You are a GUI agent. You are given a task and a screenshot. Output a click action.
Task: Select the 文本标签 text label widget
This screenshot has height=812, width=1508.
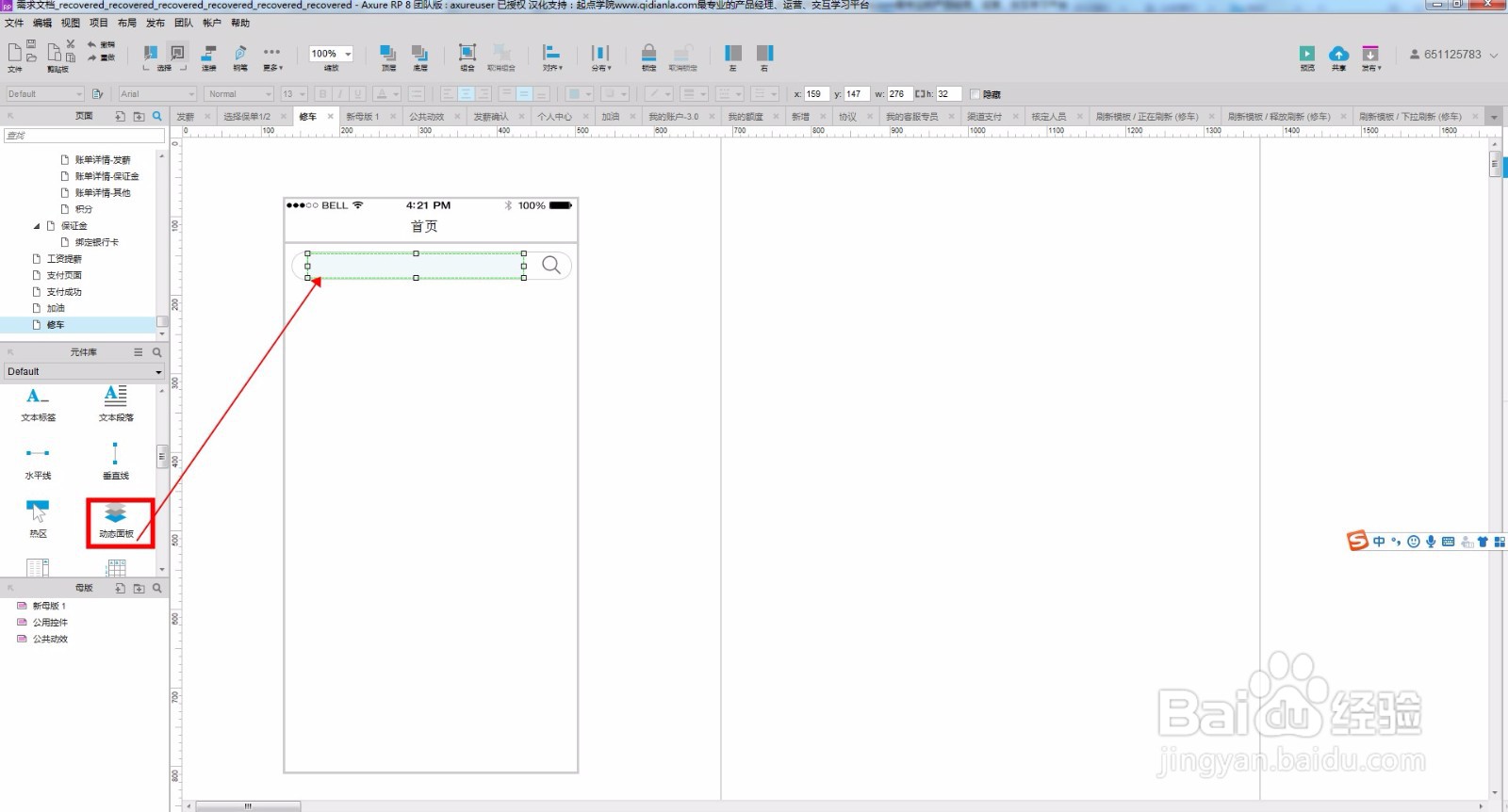pos(39,403)
